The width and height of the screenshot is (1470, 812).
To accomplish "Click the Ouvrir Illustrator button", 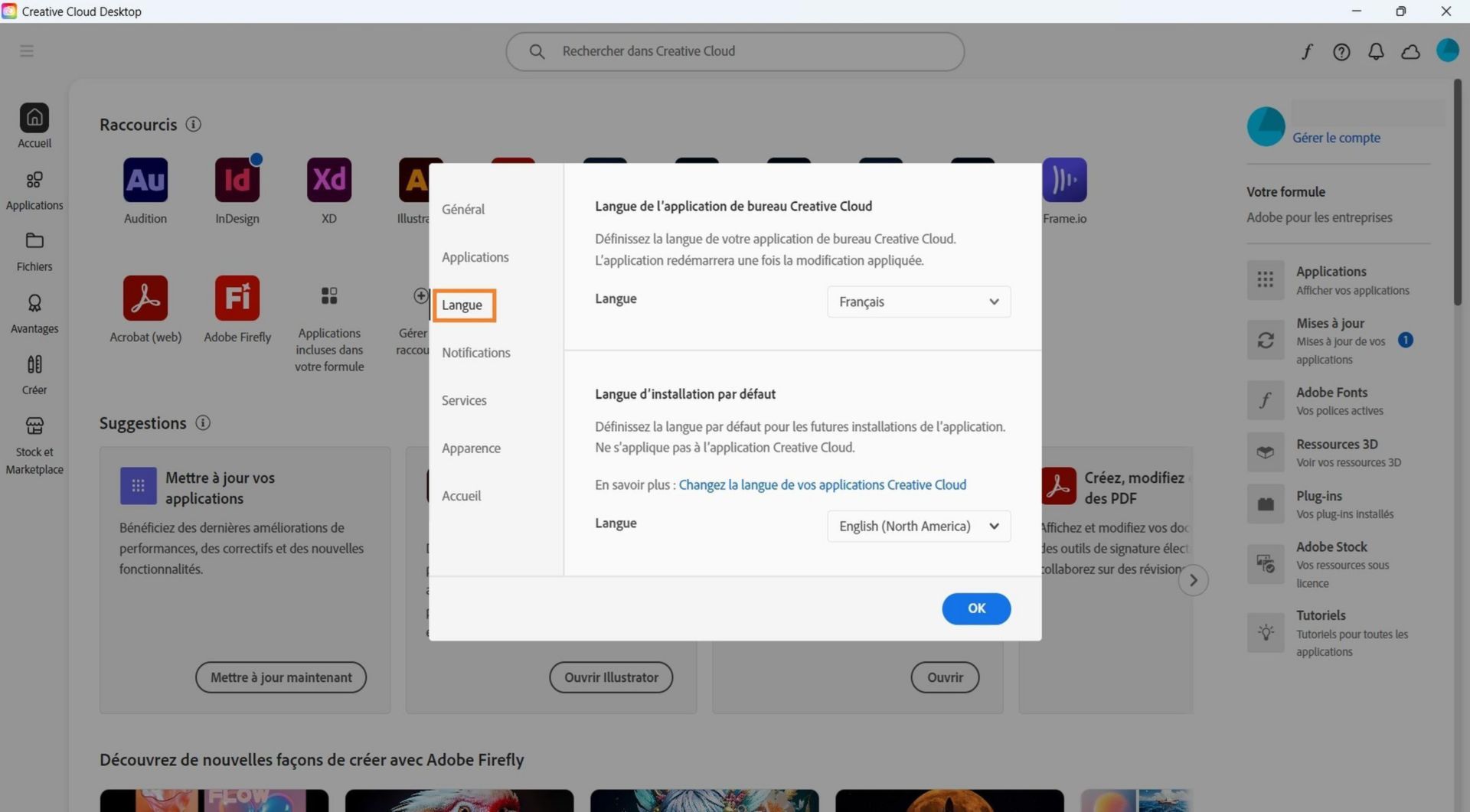I will [x=611, y=677].
